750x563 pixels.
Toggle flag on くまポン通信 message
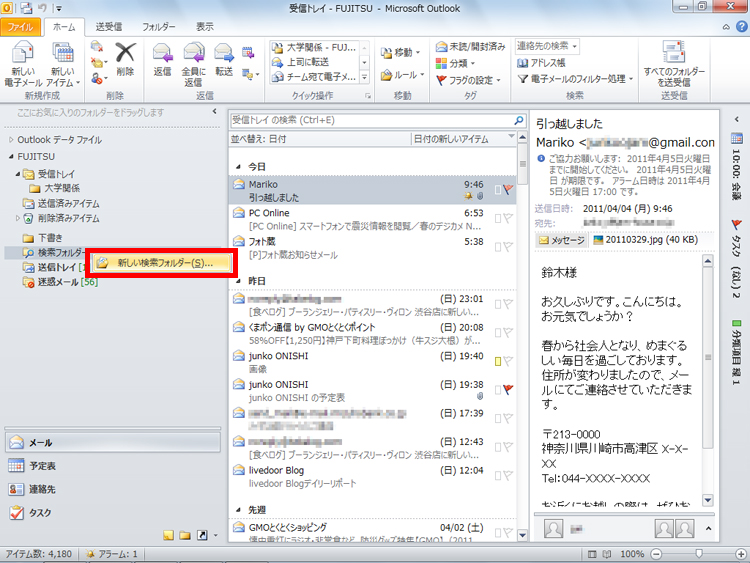[x=508, y=332]
